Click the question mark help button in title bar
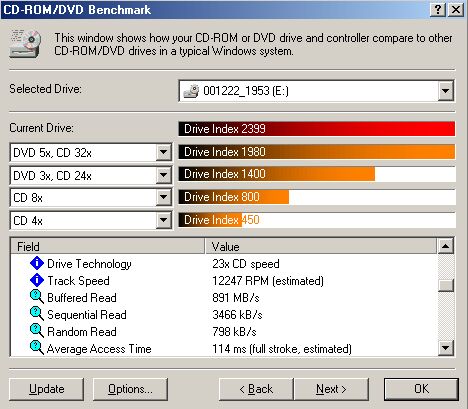This screenshot has height=409, width=468. (438, 9)
